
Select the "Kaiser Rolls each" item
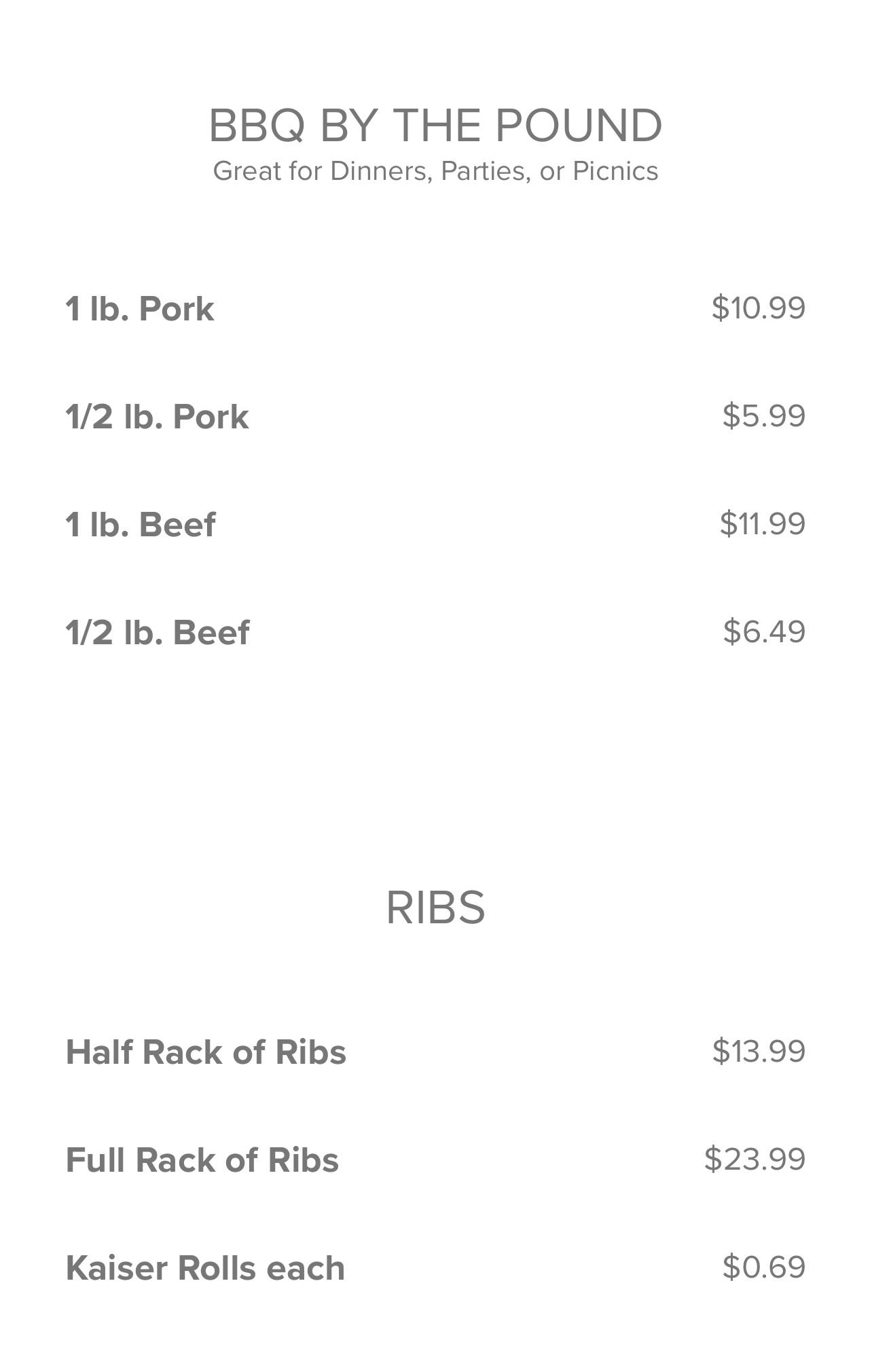coord(205,1268)
